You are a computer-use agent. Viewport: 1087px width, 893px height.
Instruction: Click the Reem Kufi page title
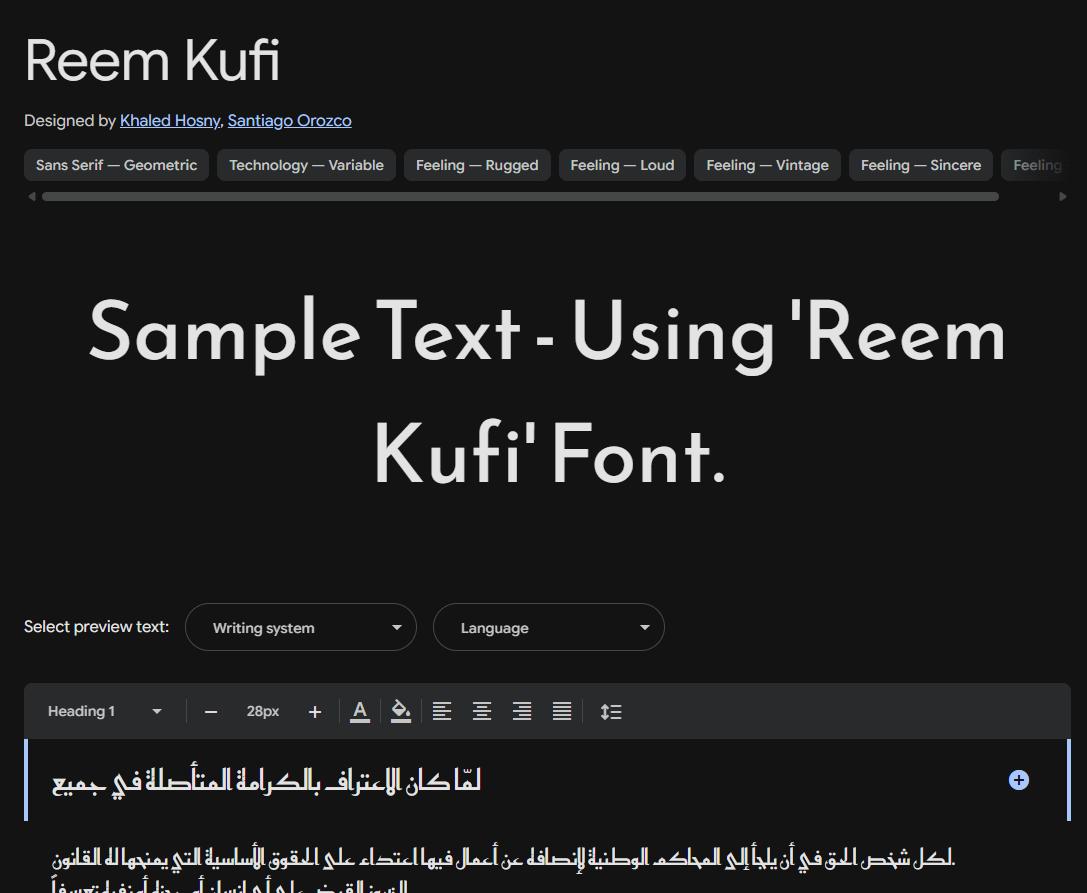[153, 61]
